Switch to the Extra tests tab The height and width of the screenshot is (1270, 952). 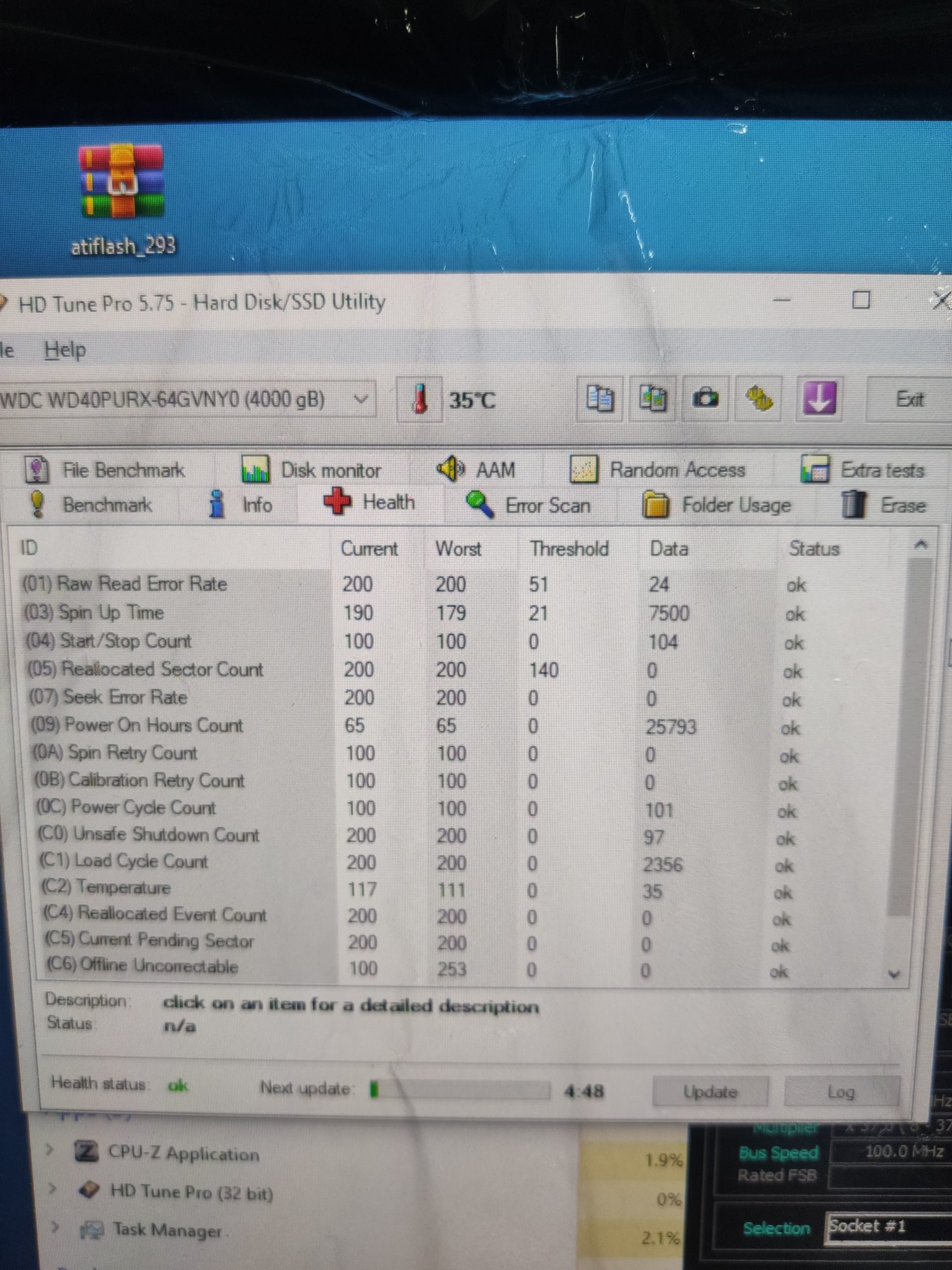862,470
